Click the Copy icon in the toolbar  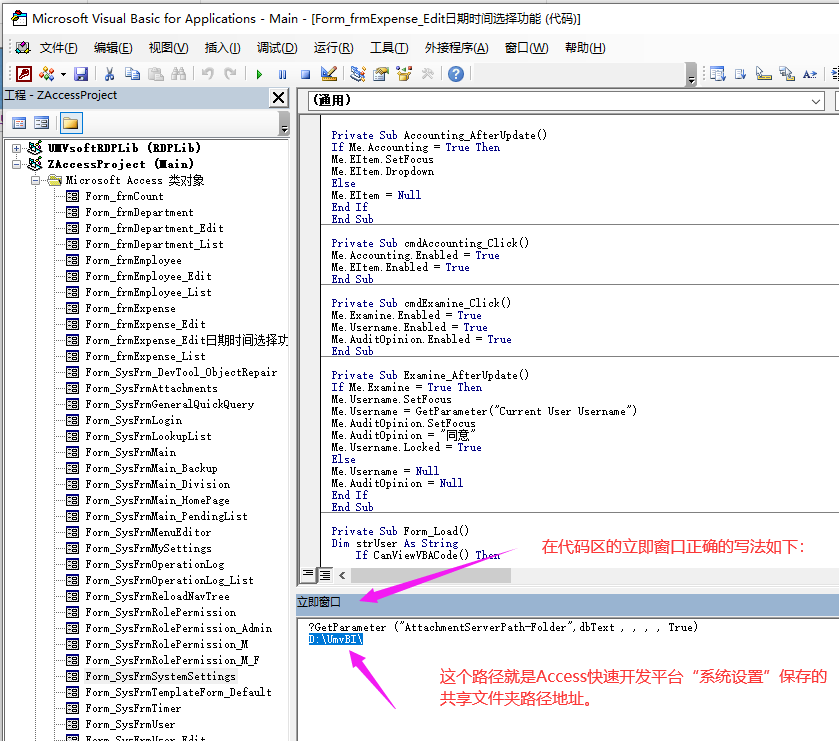tap(132, 74)
